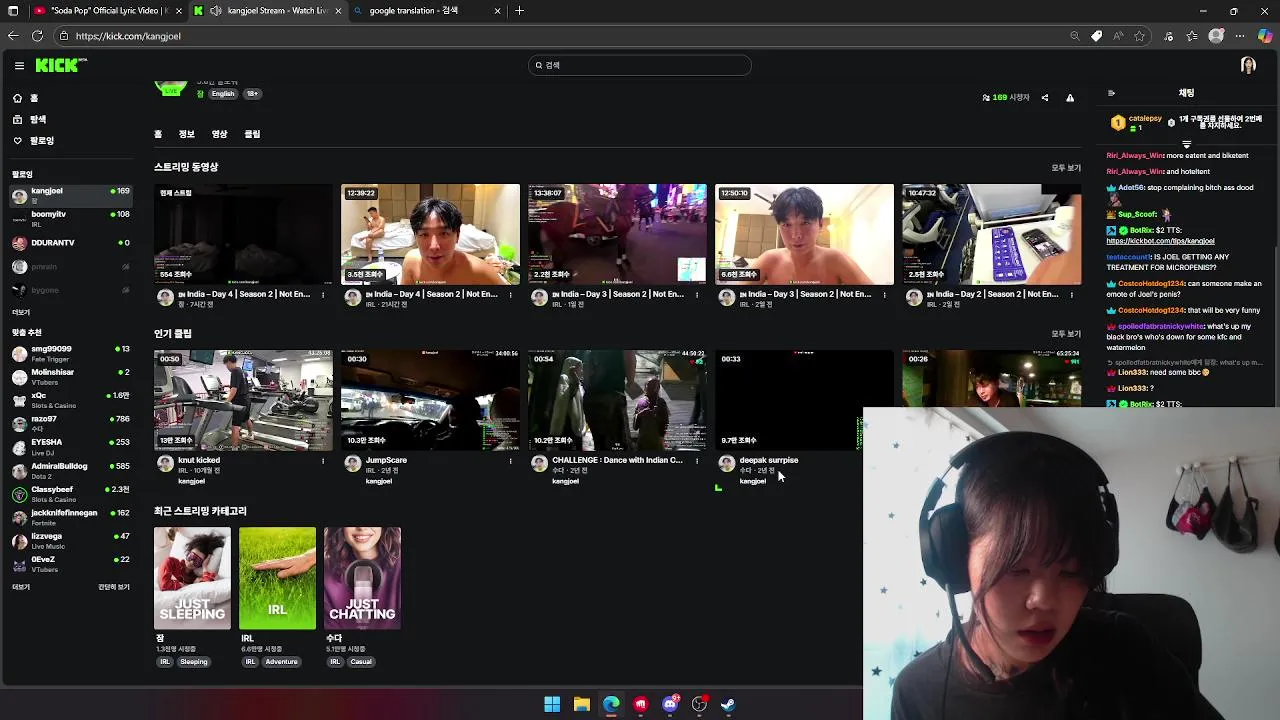The width and height of the screenshot is (1280, 720).
Task: Open options for JumpScare clip
Action: 510,461
